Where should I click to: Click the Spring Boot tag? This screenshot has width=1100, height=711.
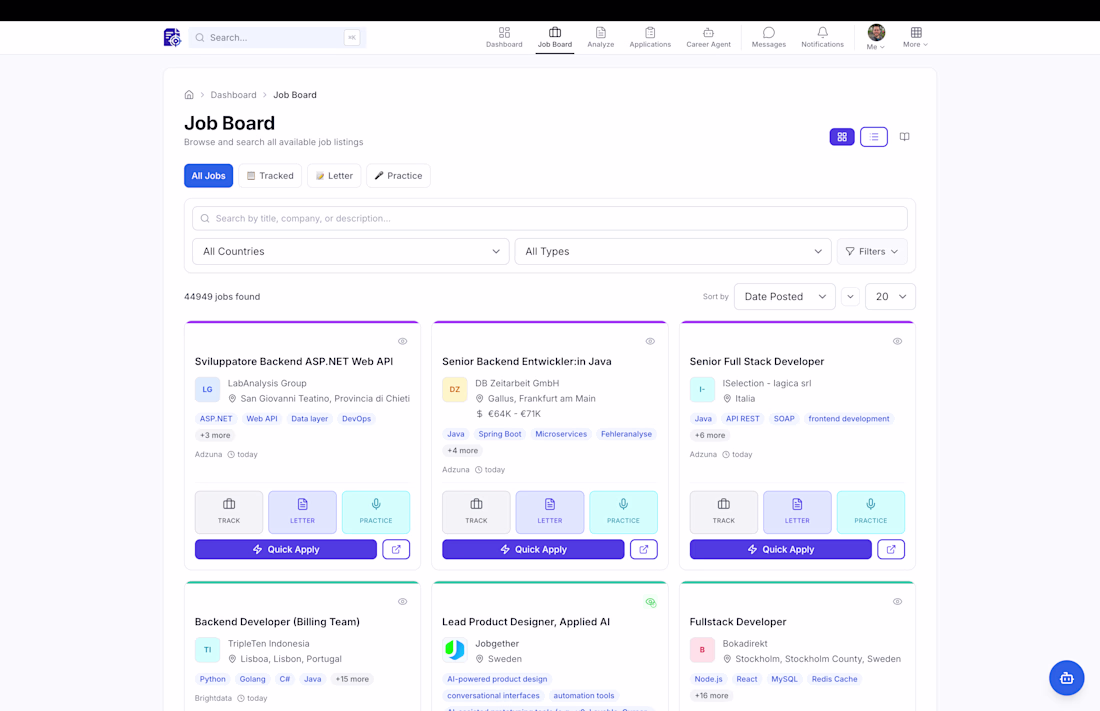[x=500, y=434]
